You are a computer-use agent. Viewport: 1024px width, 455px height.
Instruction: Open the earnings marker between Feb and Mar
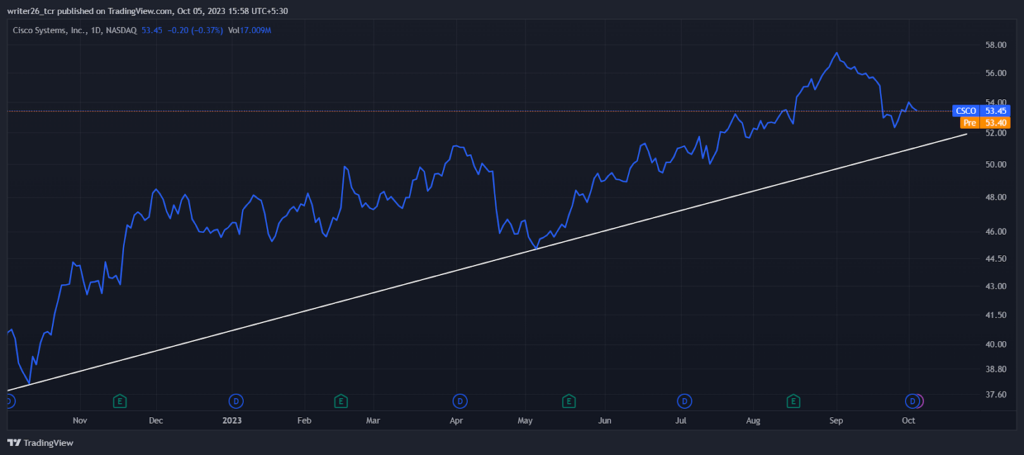click(340, 400)
